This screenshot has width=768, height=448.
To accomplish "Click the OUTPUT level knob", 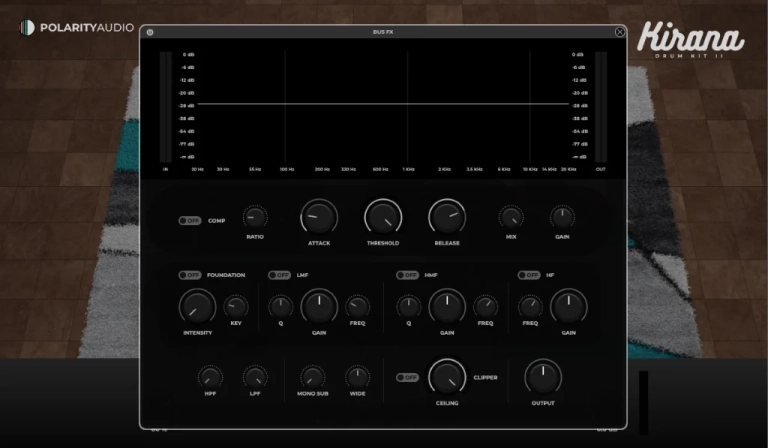I will 543,377.
